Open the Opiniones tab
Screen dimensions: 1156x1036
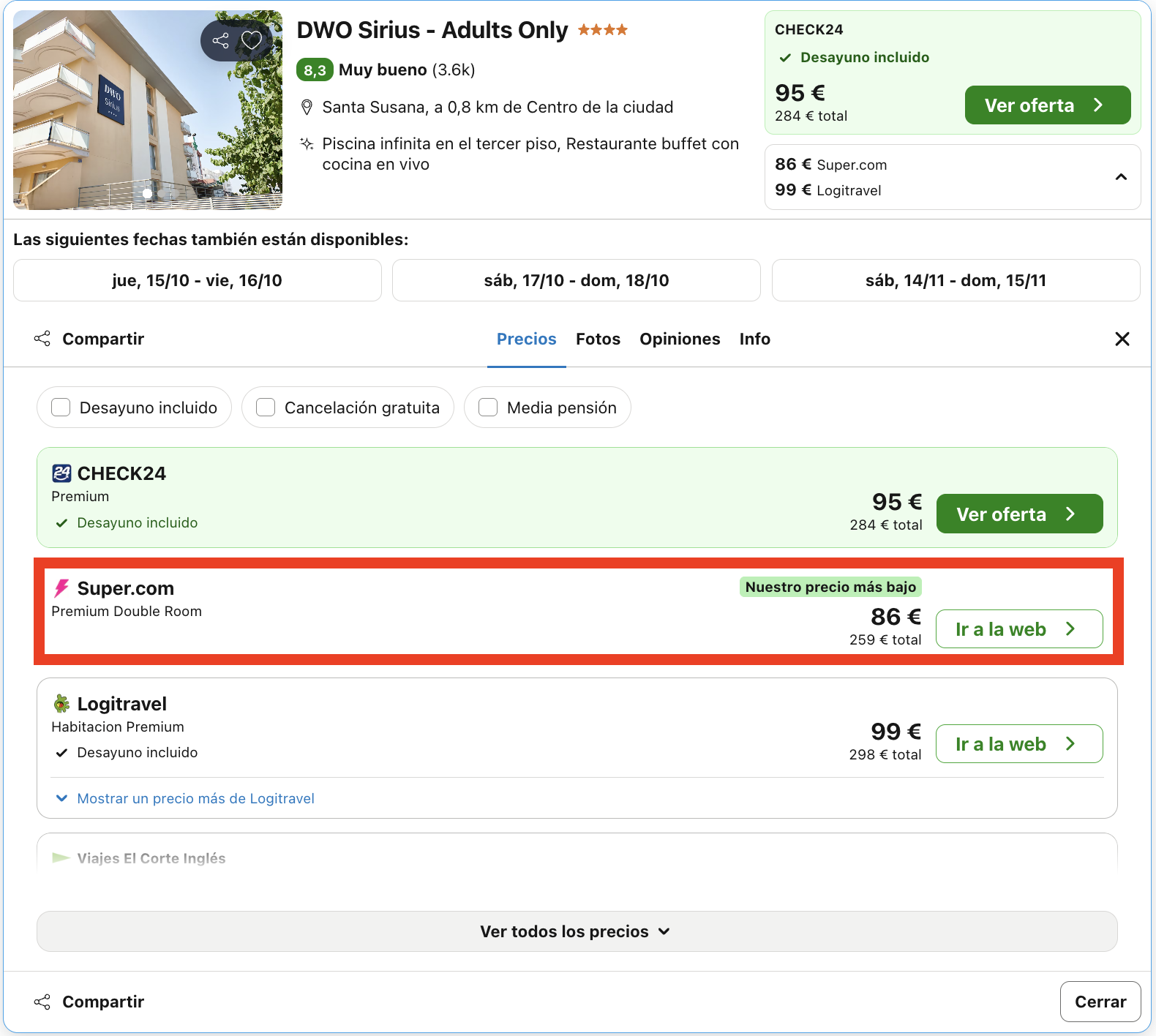[x=680, y=339]
